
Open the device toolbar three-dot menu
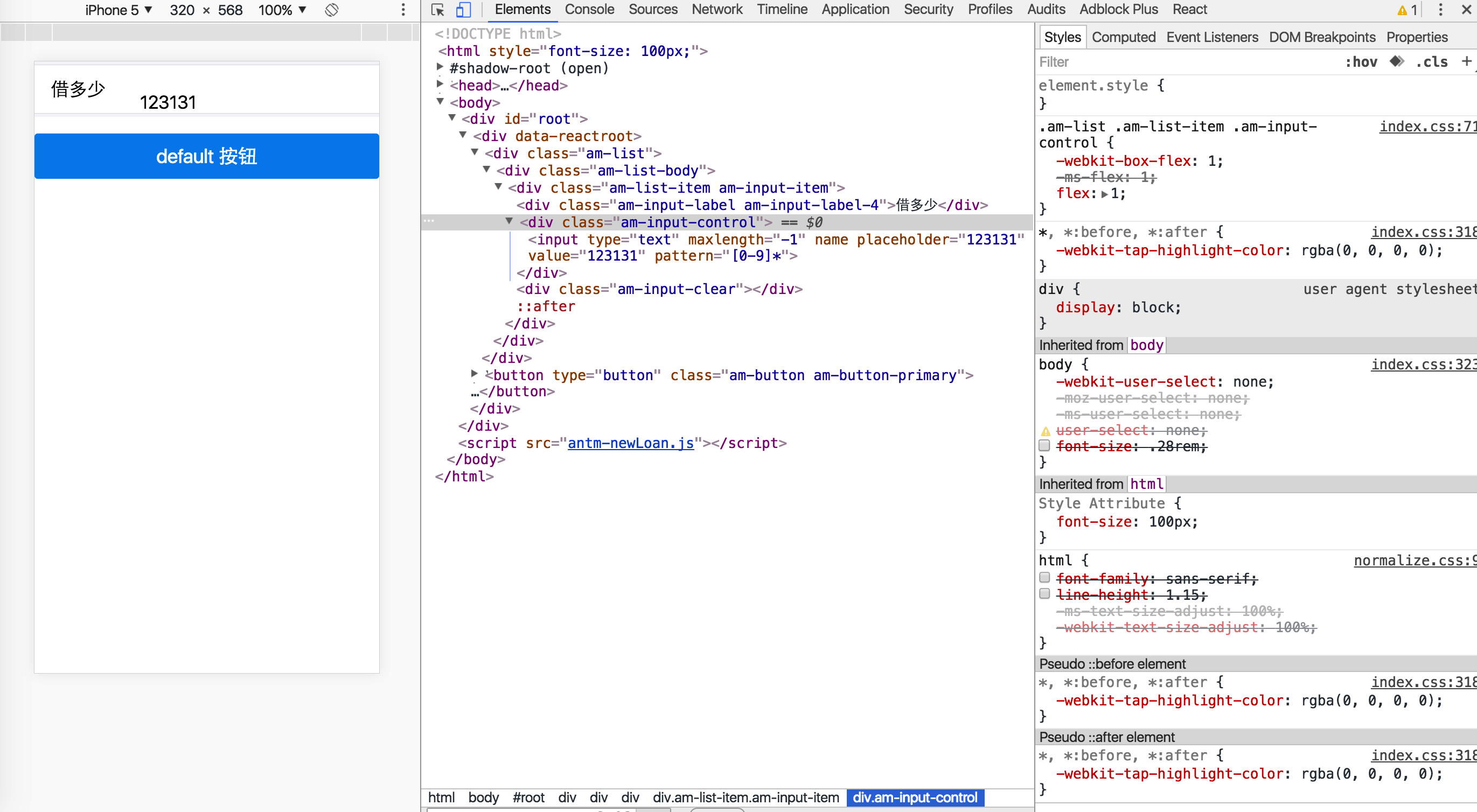(x=403, y=10)
